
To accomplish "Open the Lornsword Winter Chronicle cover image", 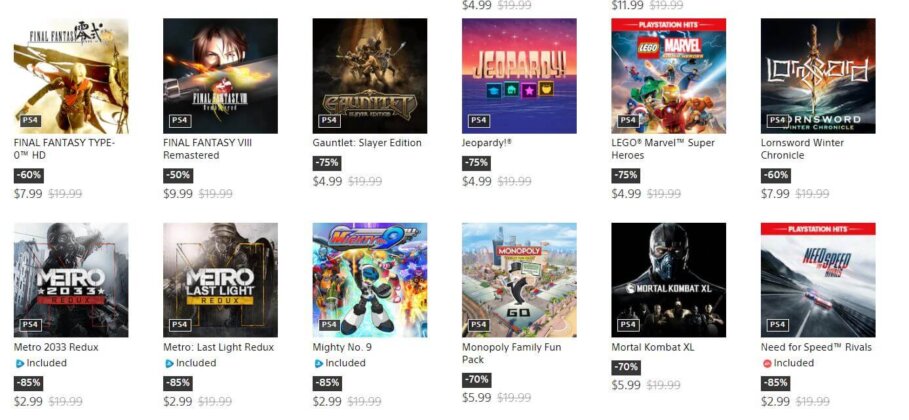I will (818, 76).
